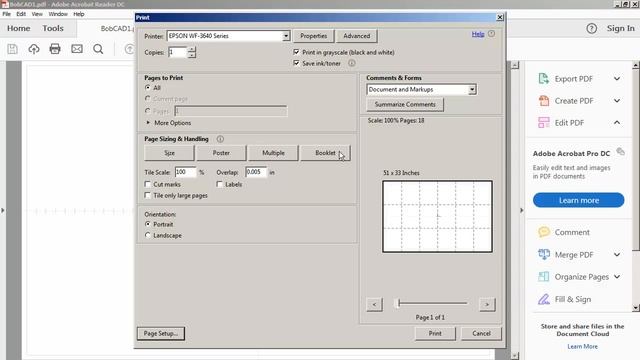Choose Poster page sizing option
This screenshot has height=360, width=640.
221,153
